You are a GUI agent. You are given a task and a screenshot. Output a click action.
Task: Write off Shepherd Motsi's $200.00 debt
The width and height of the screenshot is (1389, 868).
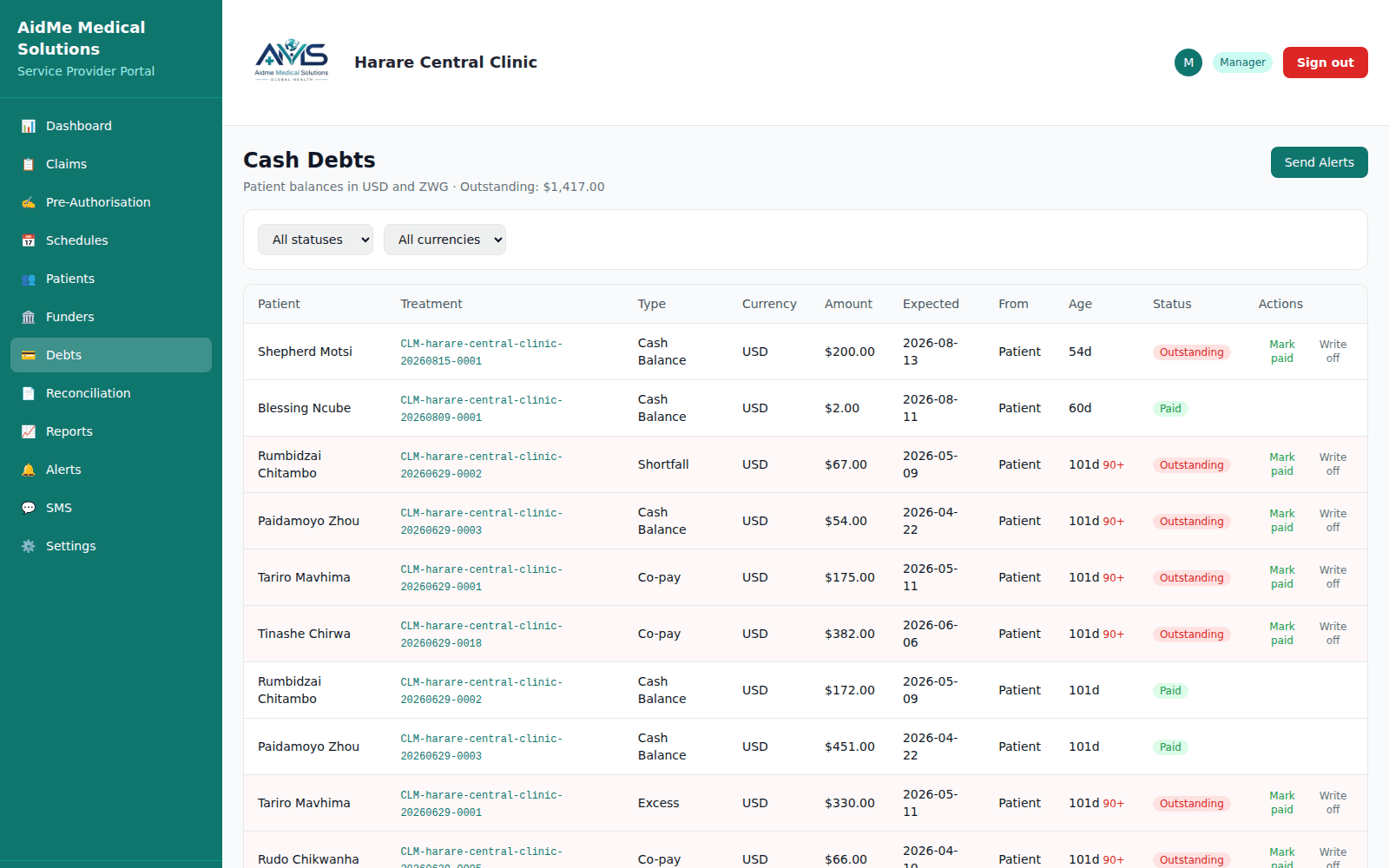click(1333, 352)
